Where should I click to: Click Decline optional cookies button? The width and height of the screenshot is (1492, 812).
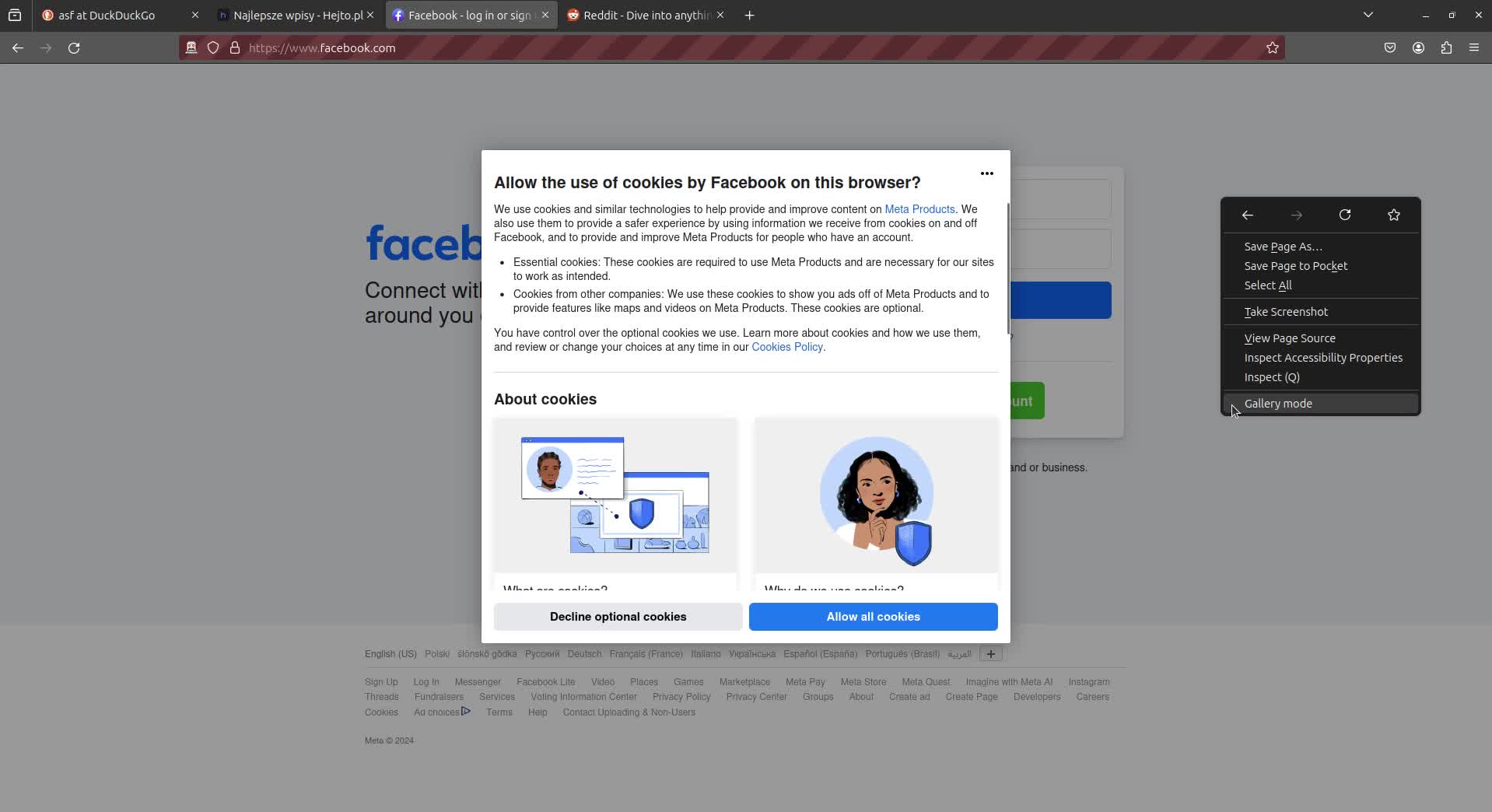pos(618,617)
